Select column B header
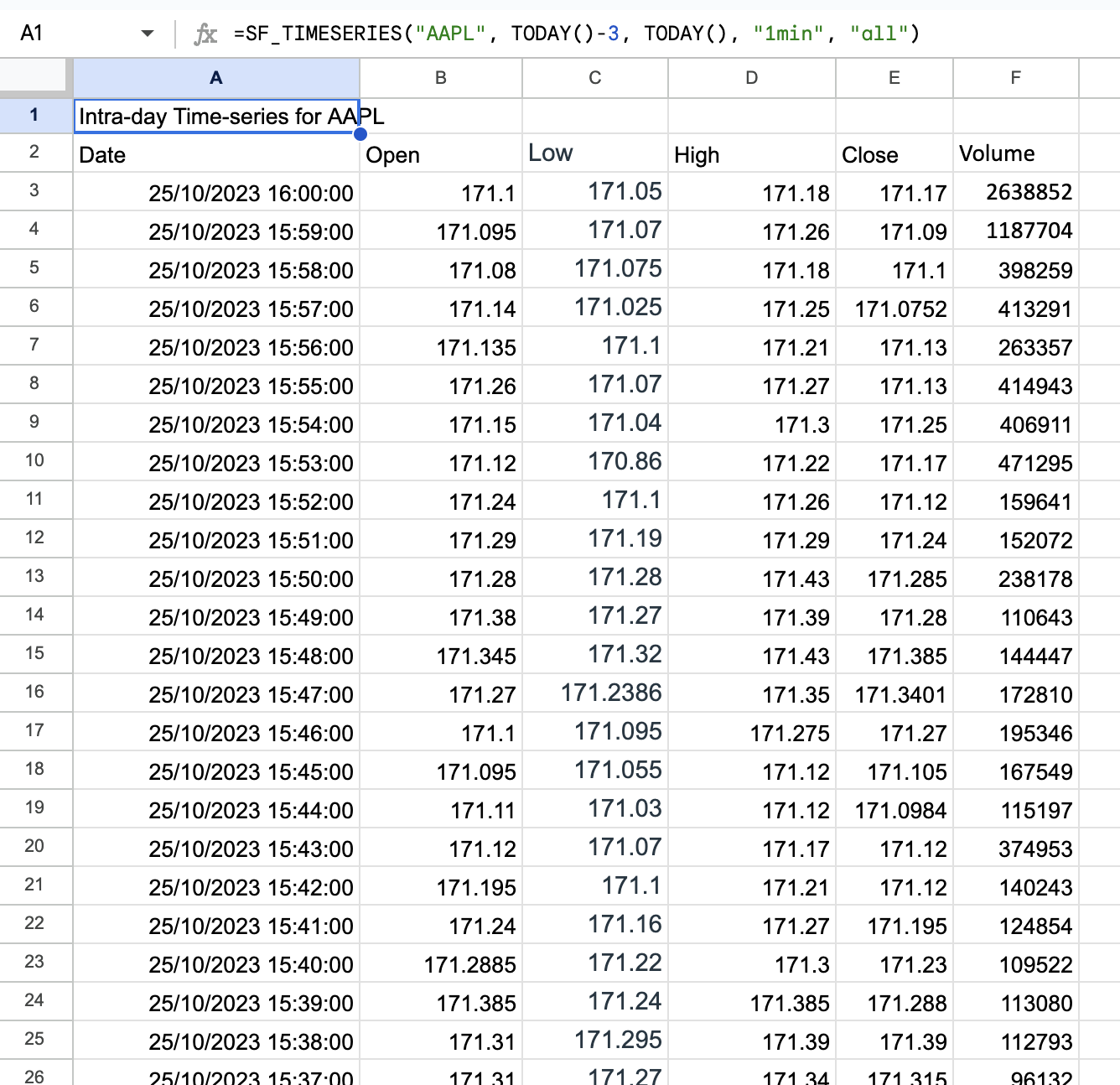This screenshot has width=1120, height=1085. point(441,77)
